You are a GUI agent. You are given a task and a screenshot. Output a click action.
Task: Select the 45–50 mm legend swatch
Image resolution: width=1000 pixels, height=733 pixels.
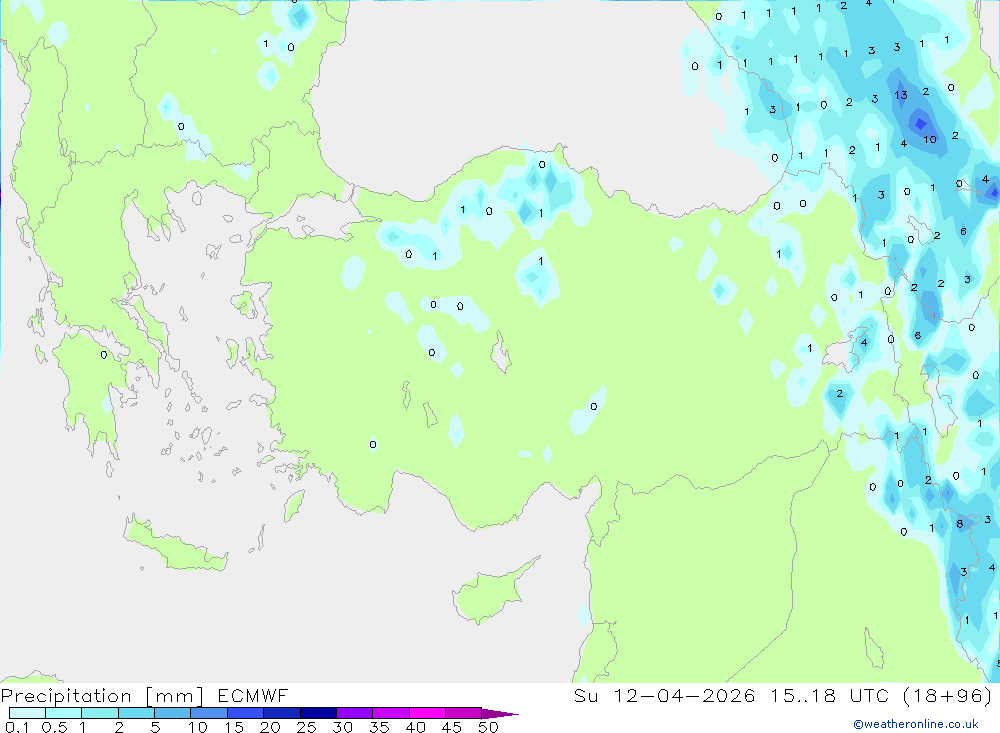pos(464,713)
